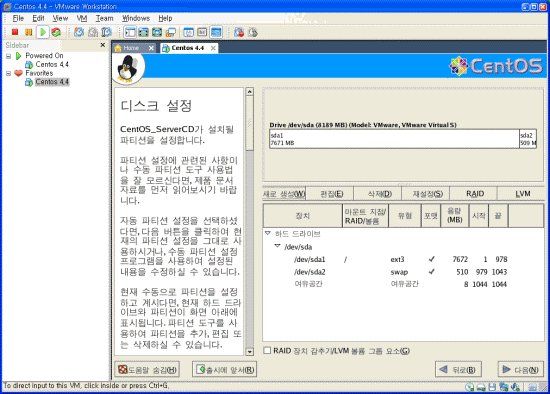Click the sda2 disk graphic segment

pos(528,139)
